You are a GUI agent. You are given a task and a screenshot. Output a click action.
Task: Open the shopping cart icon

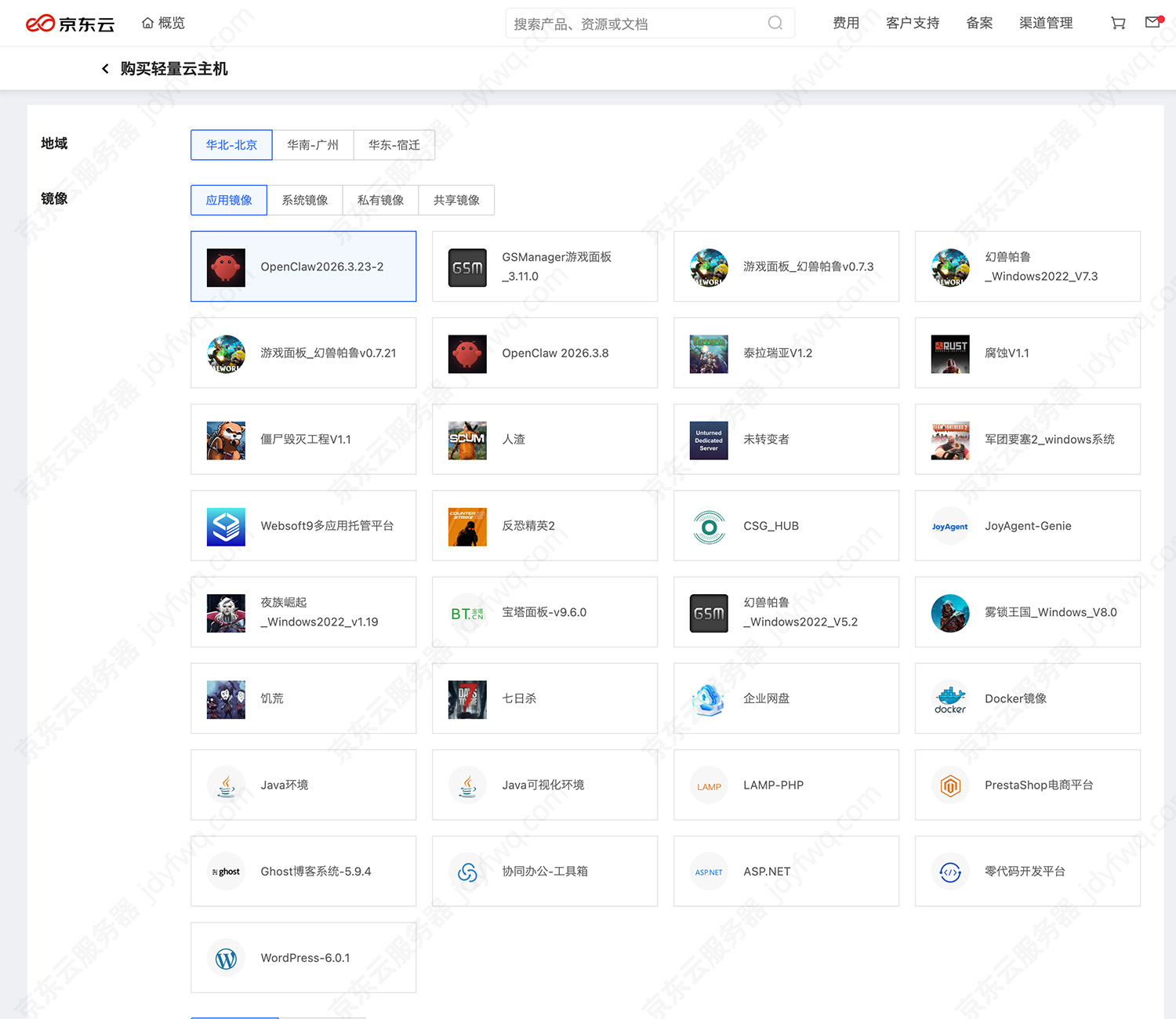[1118, 24]
